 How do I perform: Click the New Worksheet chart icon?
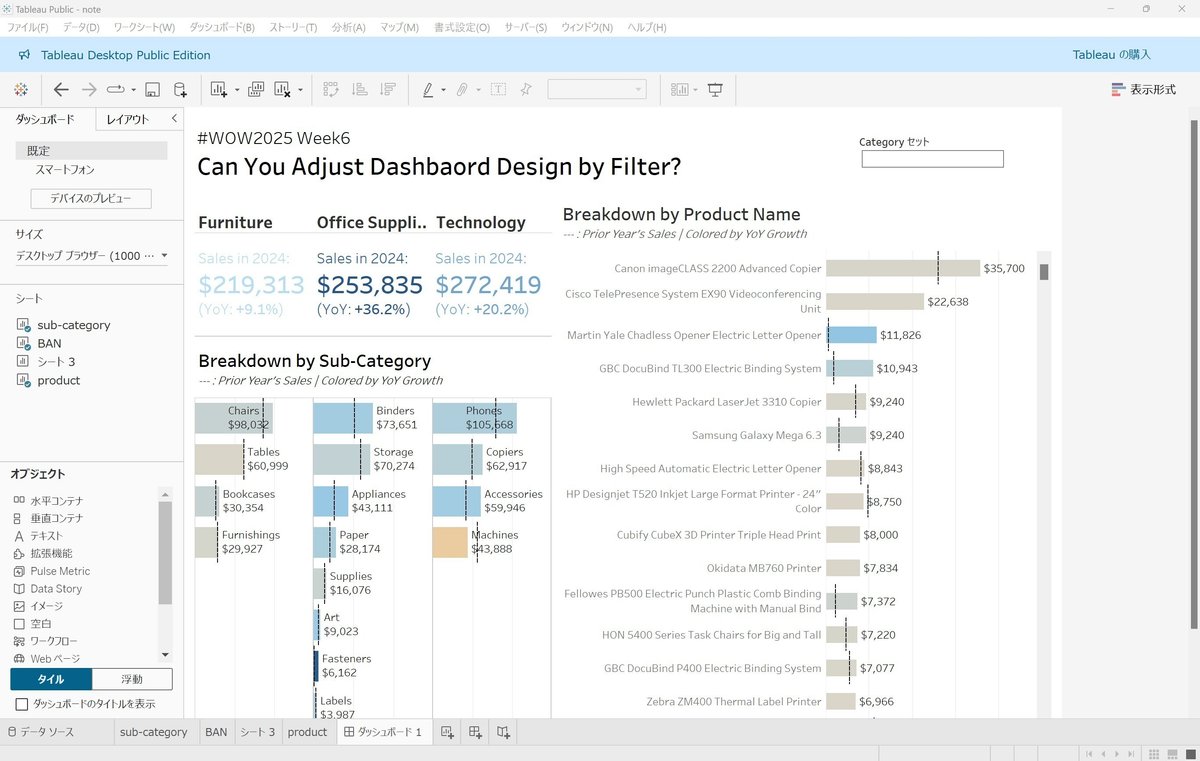point(219,90)
